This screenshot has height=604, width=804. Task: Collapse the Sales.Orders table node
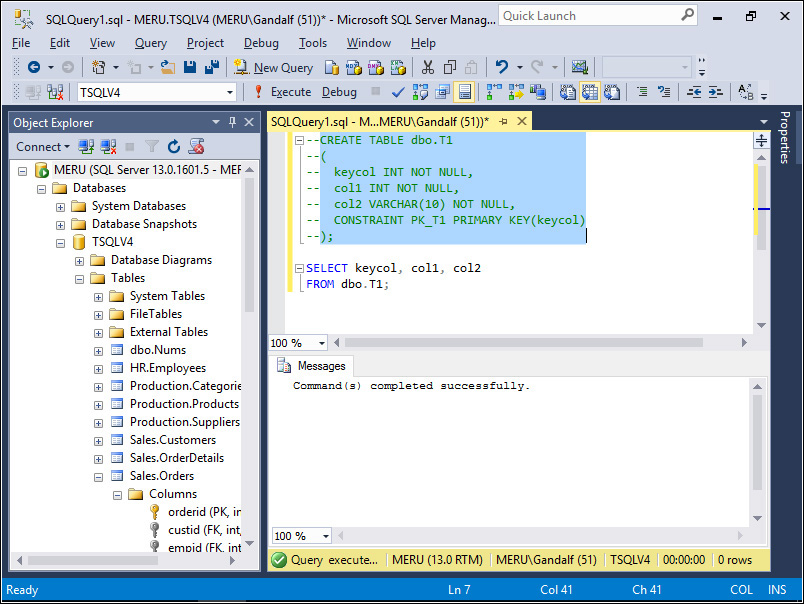[x=98, y=476]
